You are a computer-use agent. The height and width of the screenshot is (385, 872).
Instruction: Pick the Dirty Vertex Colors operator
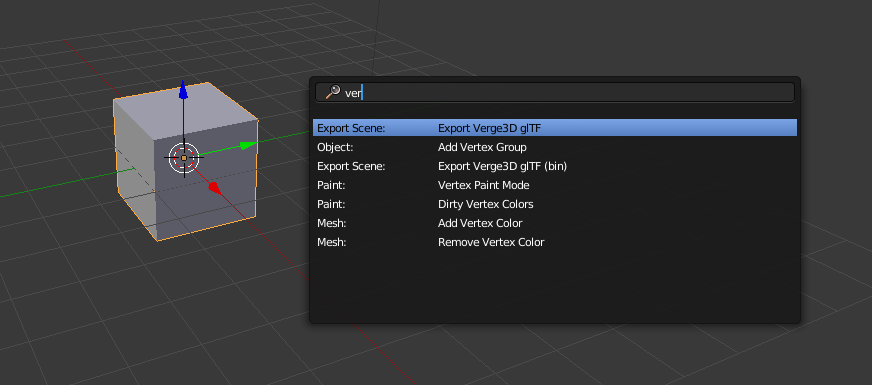554,204
